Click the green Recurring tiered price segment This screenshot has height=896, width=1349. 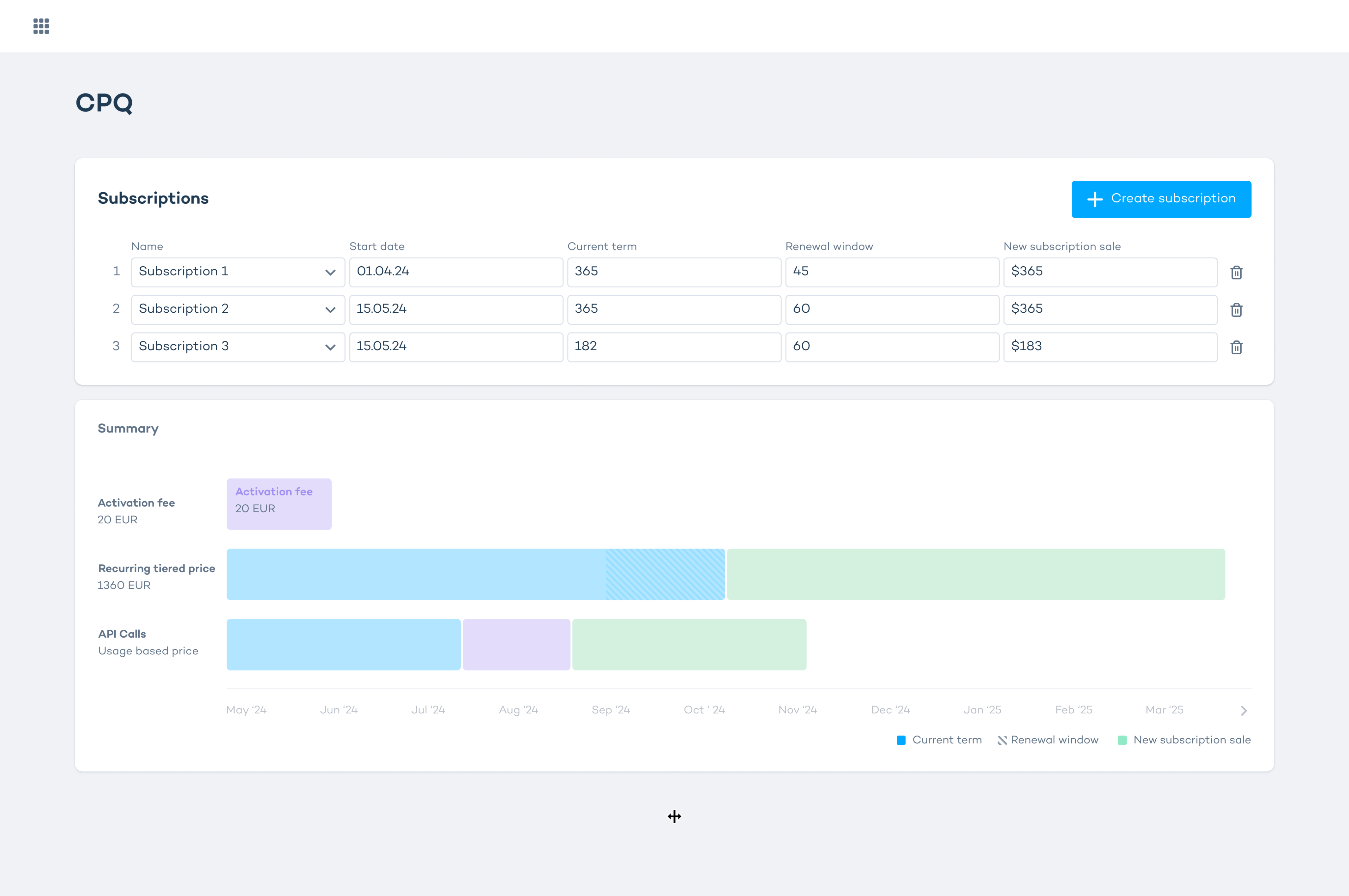coord(975,574)
